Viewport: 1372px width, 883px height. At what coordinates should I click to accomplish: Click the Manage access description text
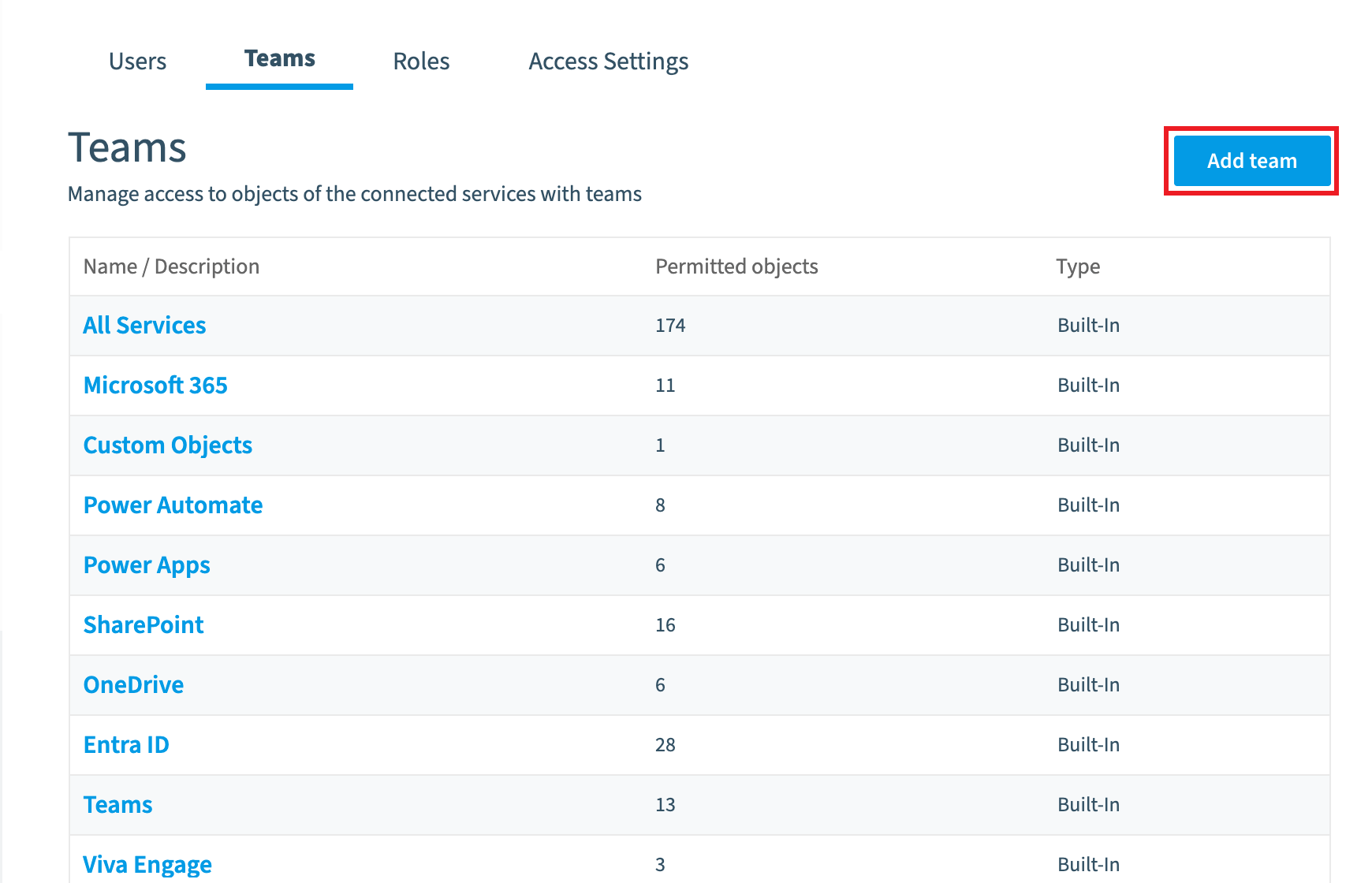[x=355, y=194]
